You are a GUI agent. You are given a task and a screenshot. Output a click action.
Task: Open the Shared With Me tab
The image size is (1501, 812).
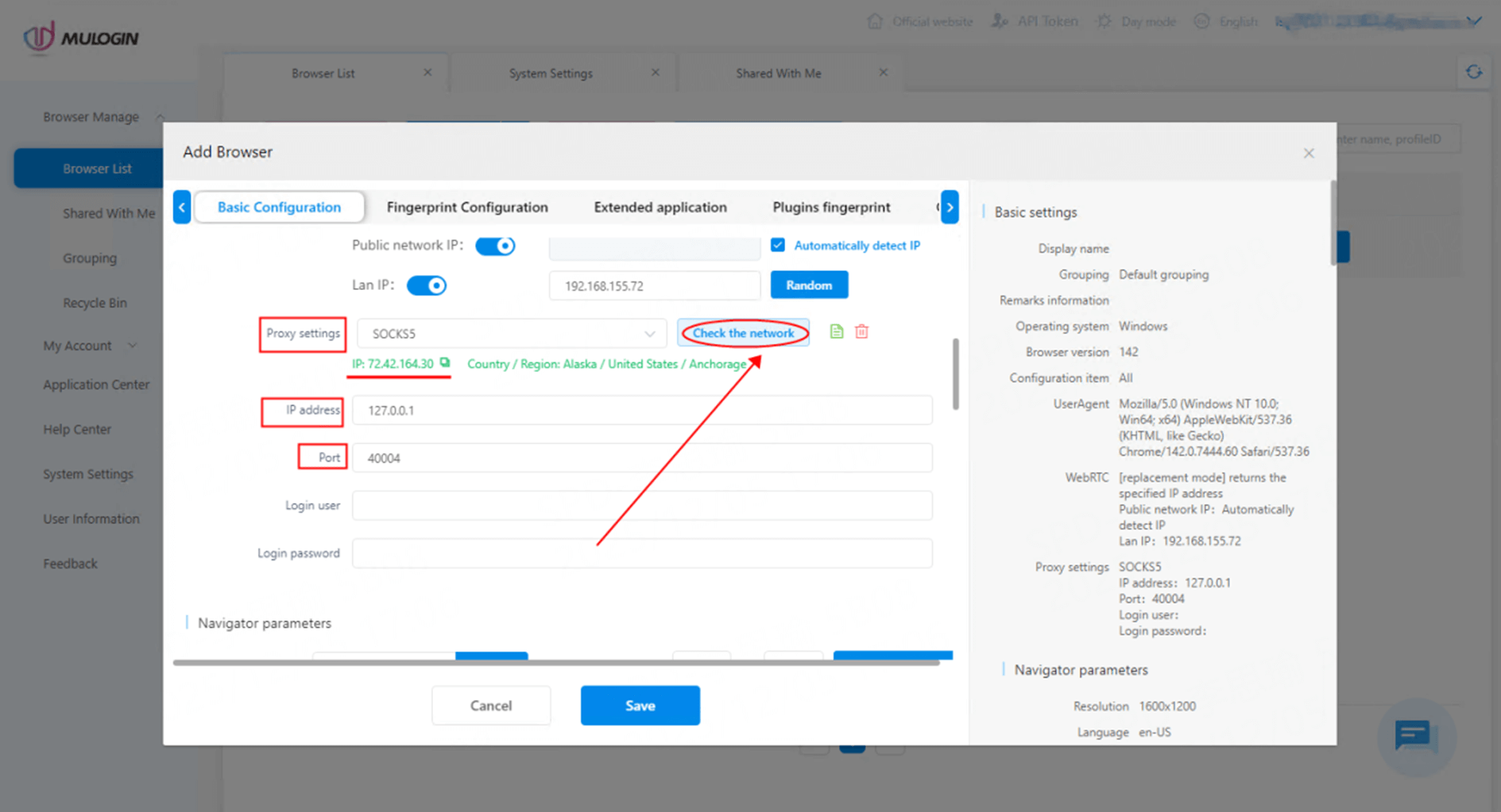[778, 72]
